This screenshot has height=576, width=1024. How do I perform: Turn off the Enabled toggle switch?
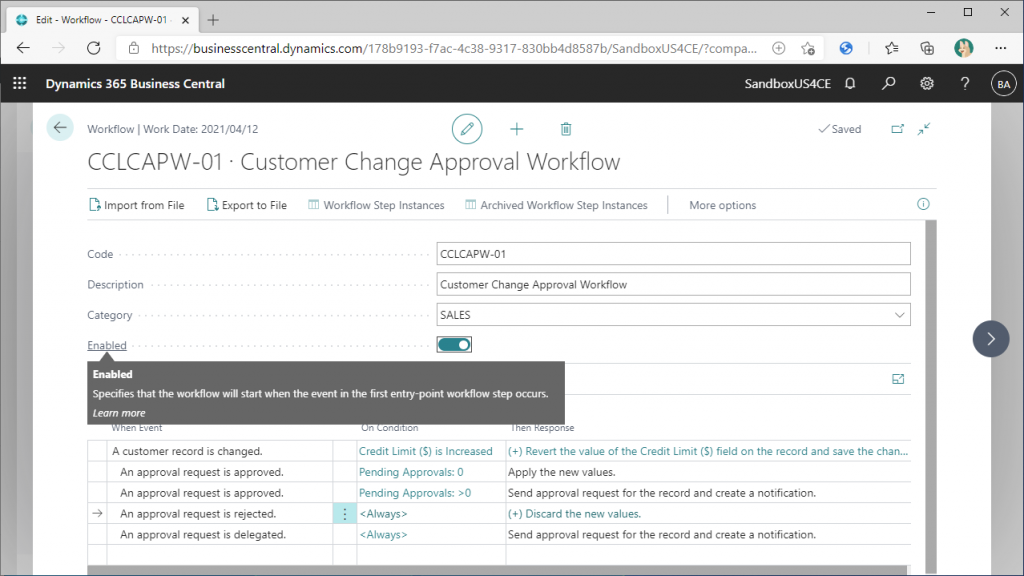(x=454, y=345)
